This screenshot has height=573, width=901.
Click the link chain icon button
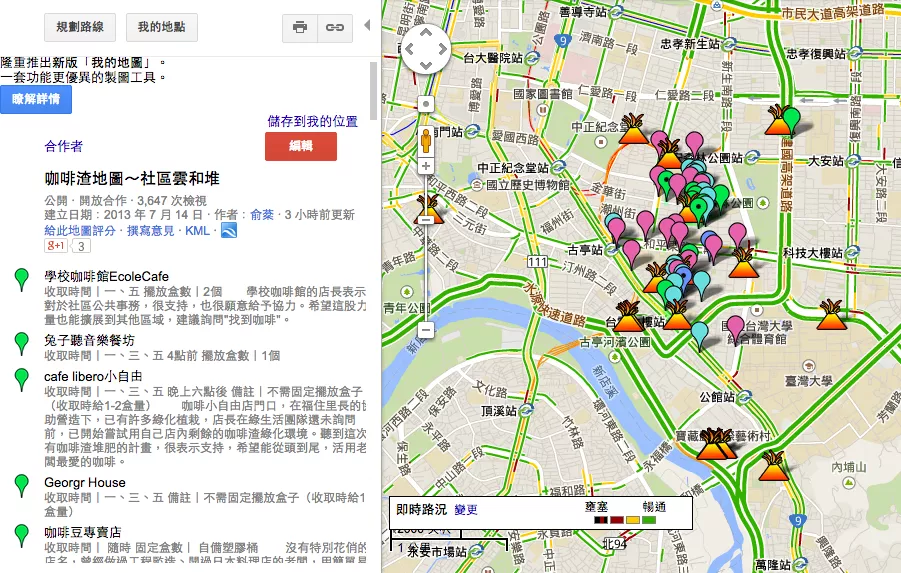334,27
